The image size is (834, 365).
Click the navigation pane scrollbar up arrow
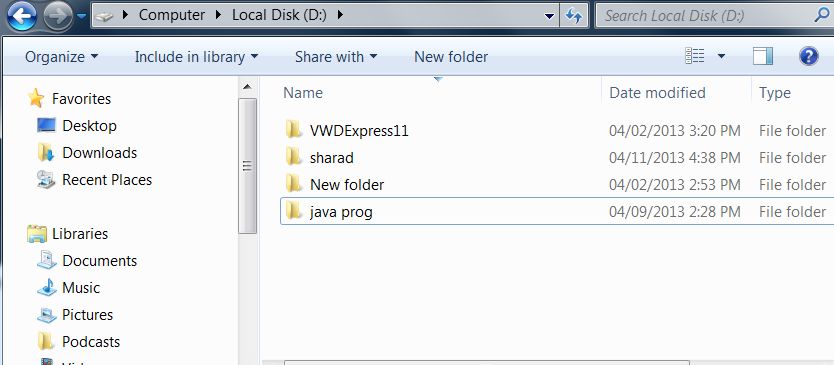click(247, 87)
